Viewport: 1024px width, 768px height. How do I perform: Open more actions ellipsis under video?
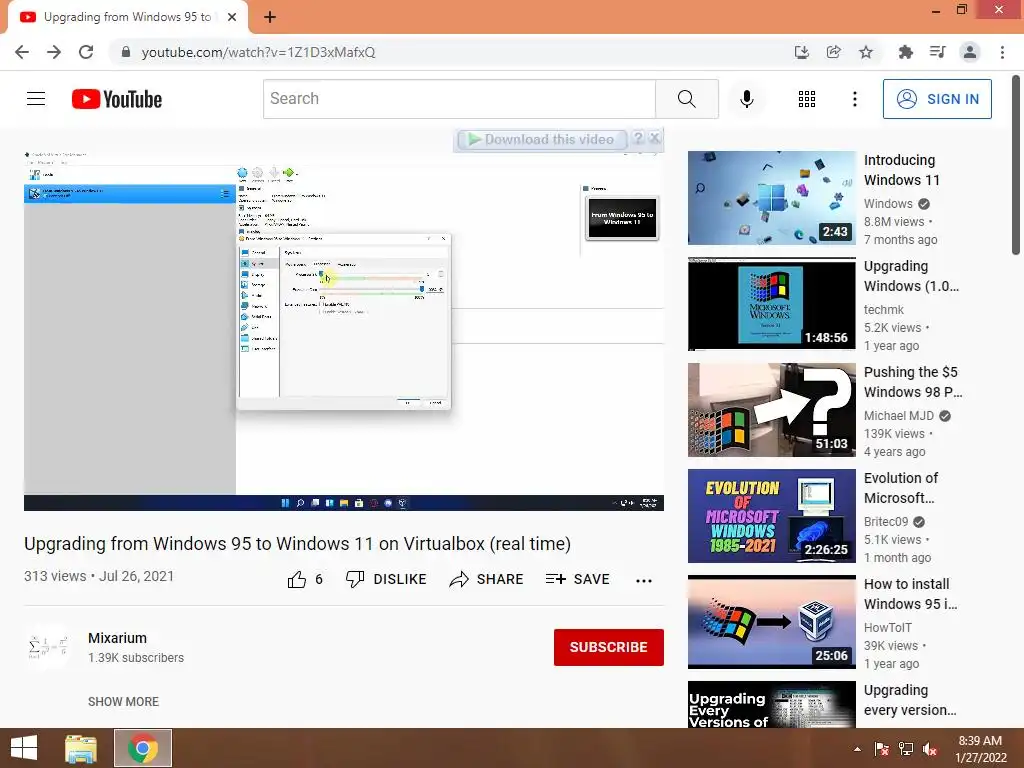pos(644,581)
